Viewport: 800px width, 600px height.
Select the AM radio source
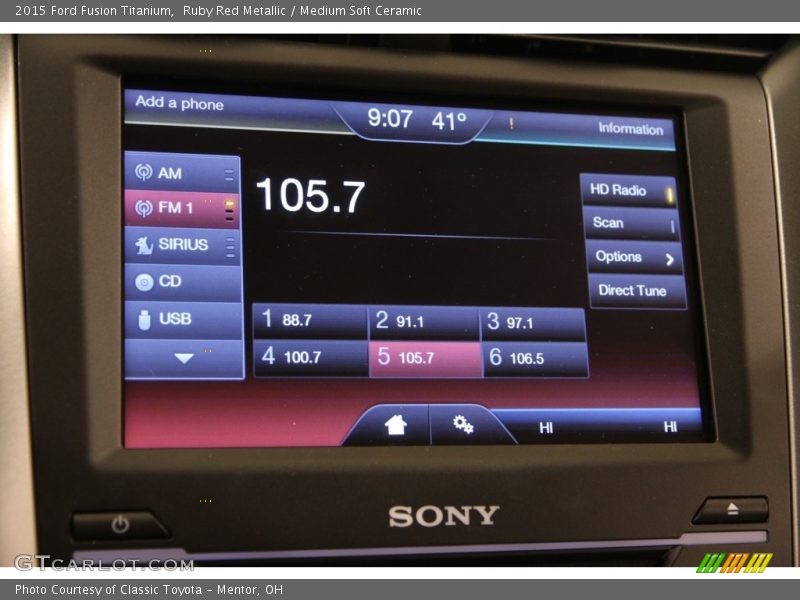click(x=182, y=172)
